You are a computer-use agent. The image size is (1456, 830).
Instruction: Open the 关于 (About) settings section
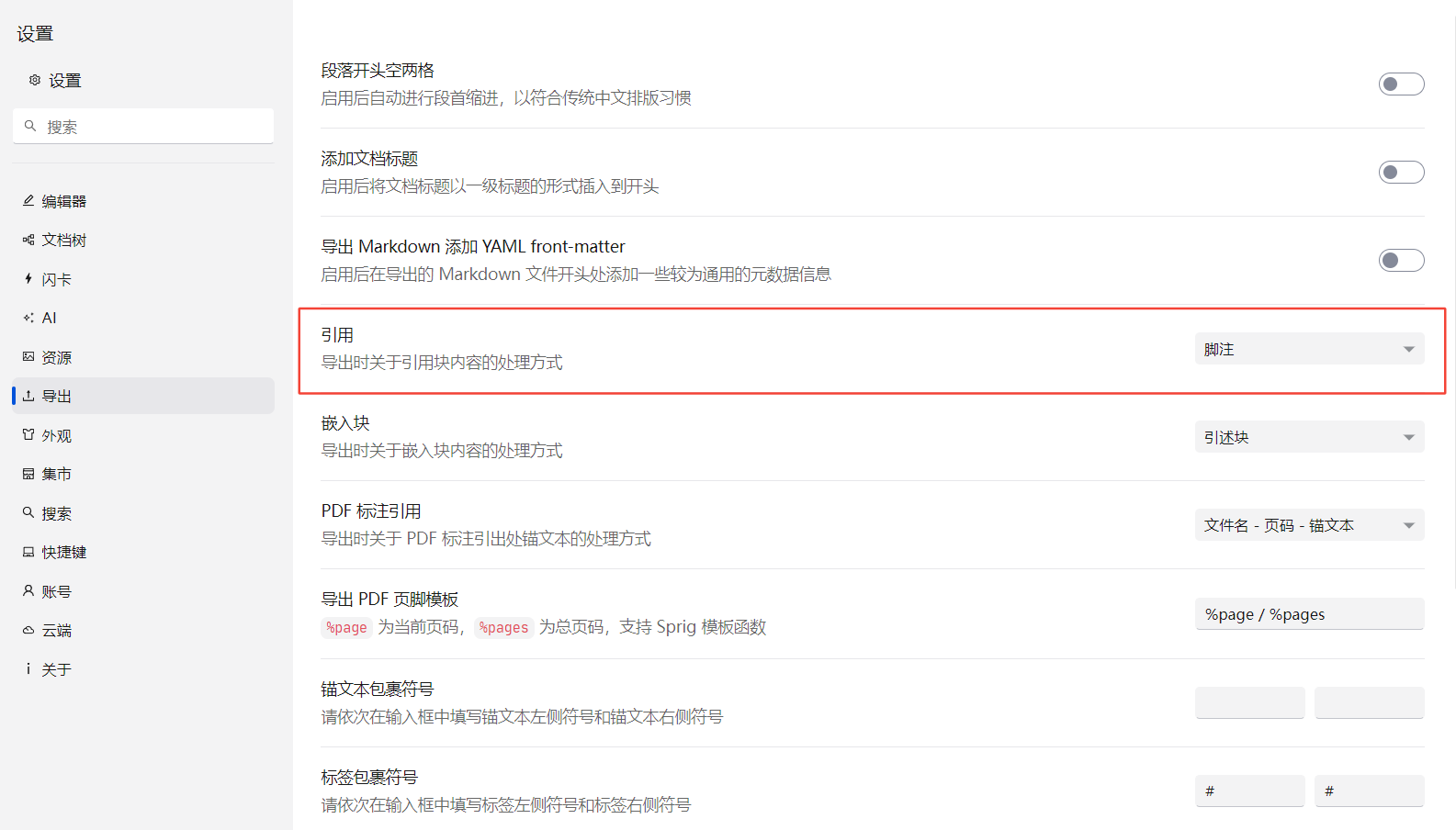click(56, 669)
